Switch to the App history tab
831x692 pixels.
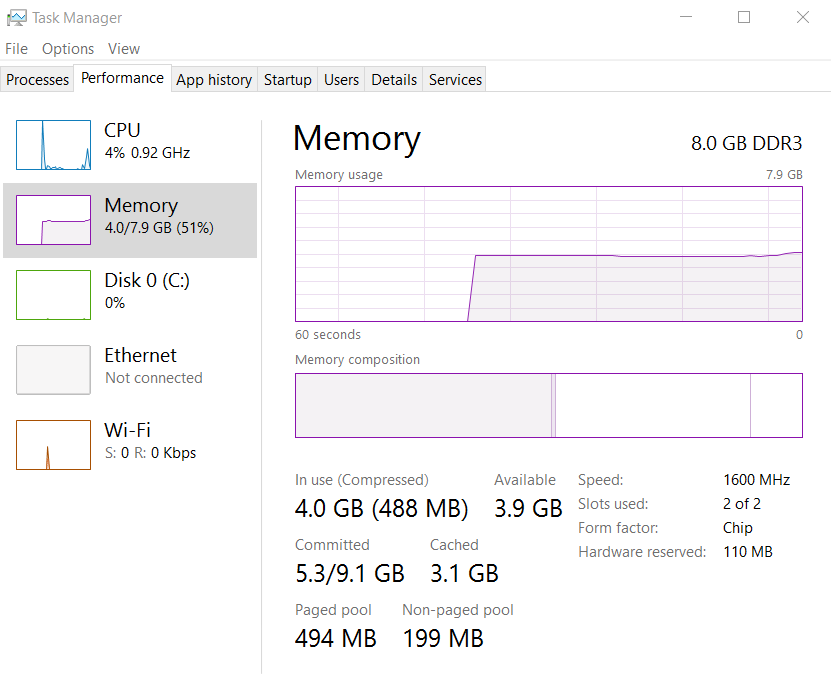pyautogui.click(x=213, y=79)
